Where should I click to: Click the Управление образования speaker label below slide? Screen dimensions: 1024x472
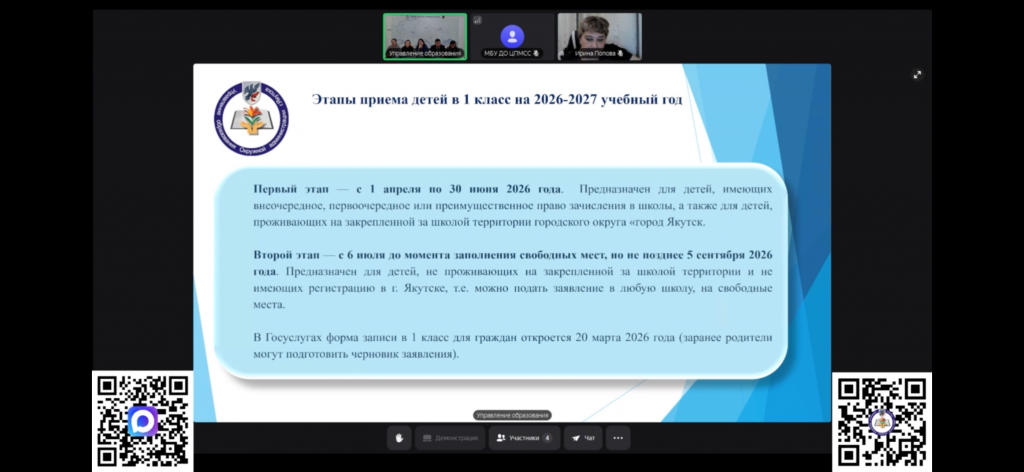[512, 415]
